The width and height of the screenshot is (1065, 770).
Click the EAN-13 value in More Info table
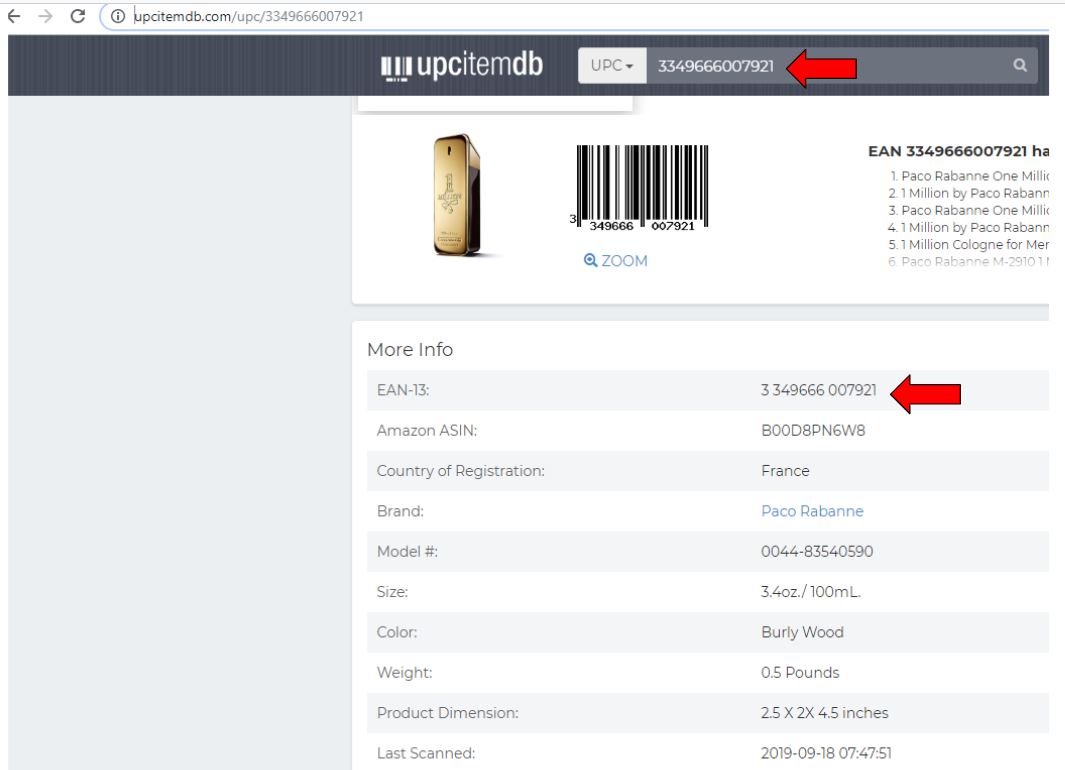[x=818, y=390]
